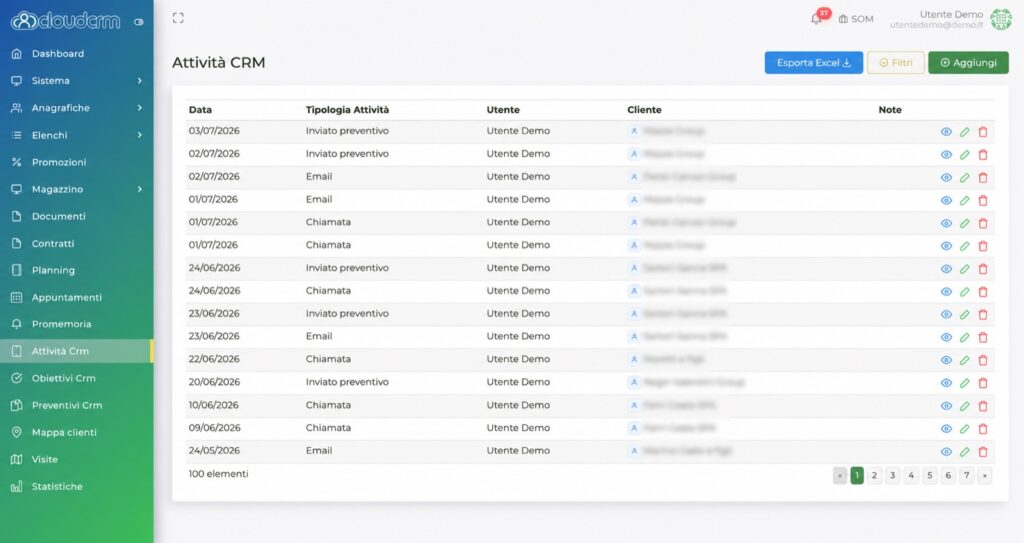Expand the Magazzino sidebar menu
The image size is (1024, 543).
pyautogui.click(x=76, y=189)
